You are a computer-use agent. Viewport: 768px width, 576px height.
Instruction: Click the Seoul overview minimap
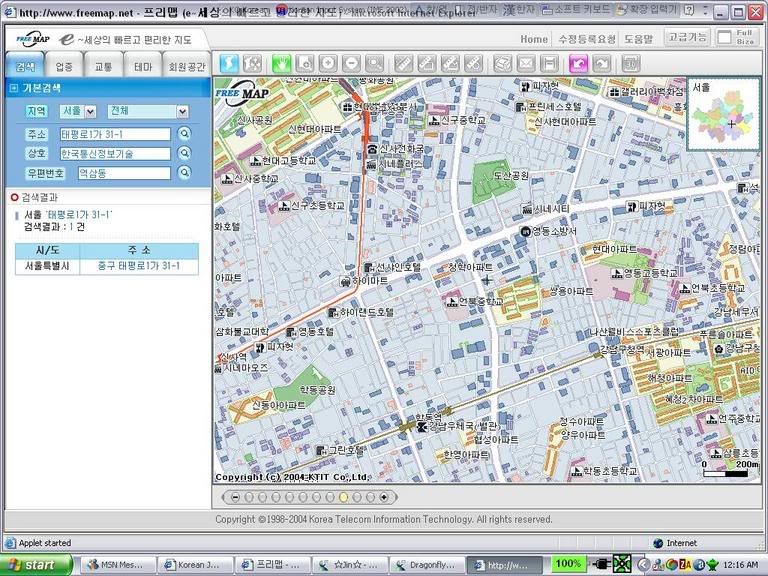pyautogui.click(x=723, y=114)
